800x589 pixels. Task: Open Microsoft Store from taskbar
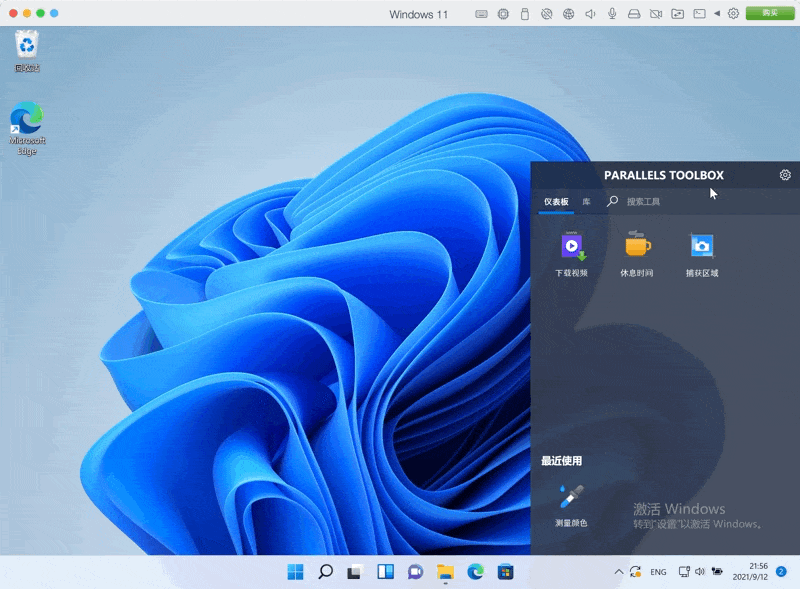tap(506, 572)
